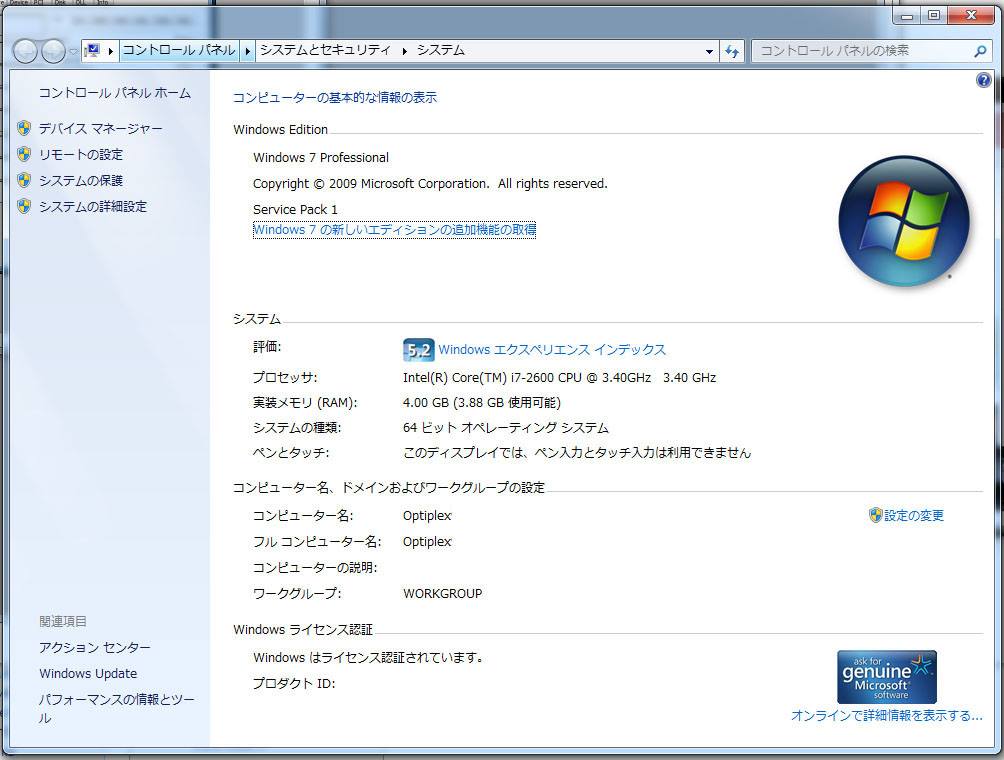Click the genuine Microsoft software badge
This screenshot has width=1004, height=760.
click(887, 677)
